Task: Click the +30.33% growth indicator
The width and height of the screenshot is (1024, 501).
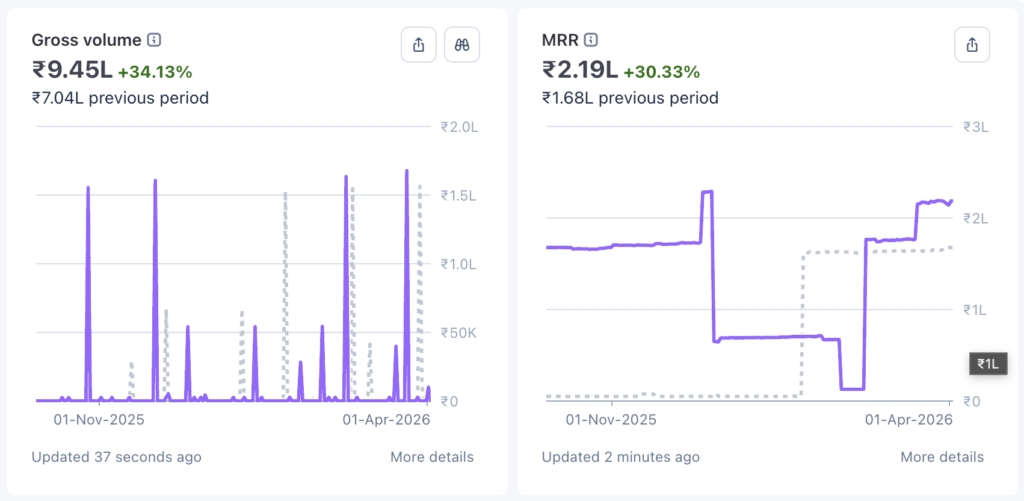Action: click(662, 72)
